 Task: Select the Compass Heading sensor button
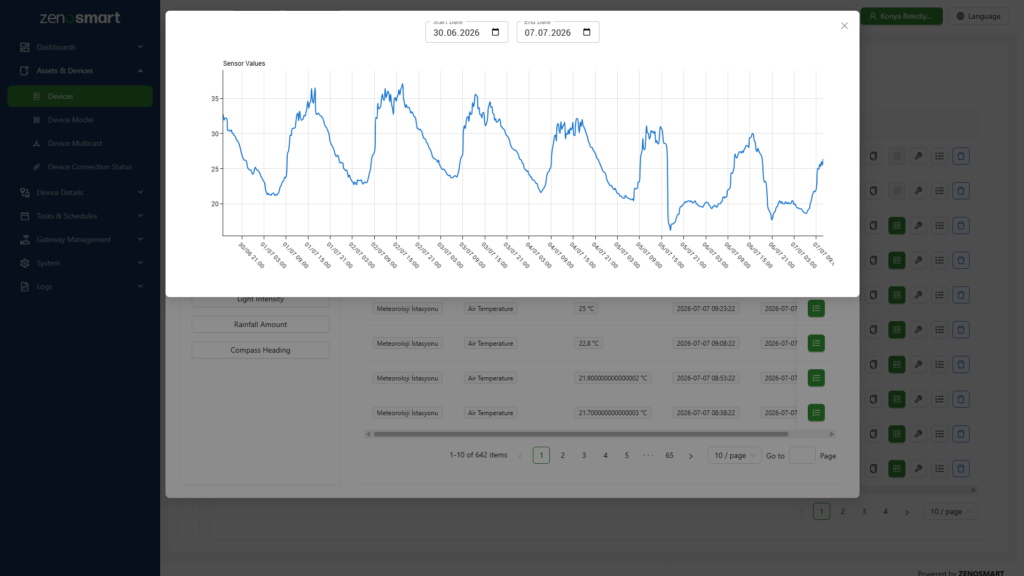point(260,350)
